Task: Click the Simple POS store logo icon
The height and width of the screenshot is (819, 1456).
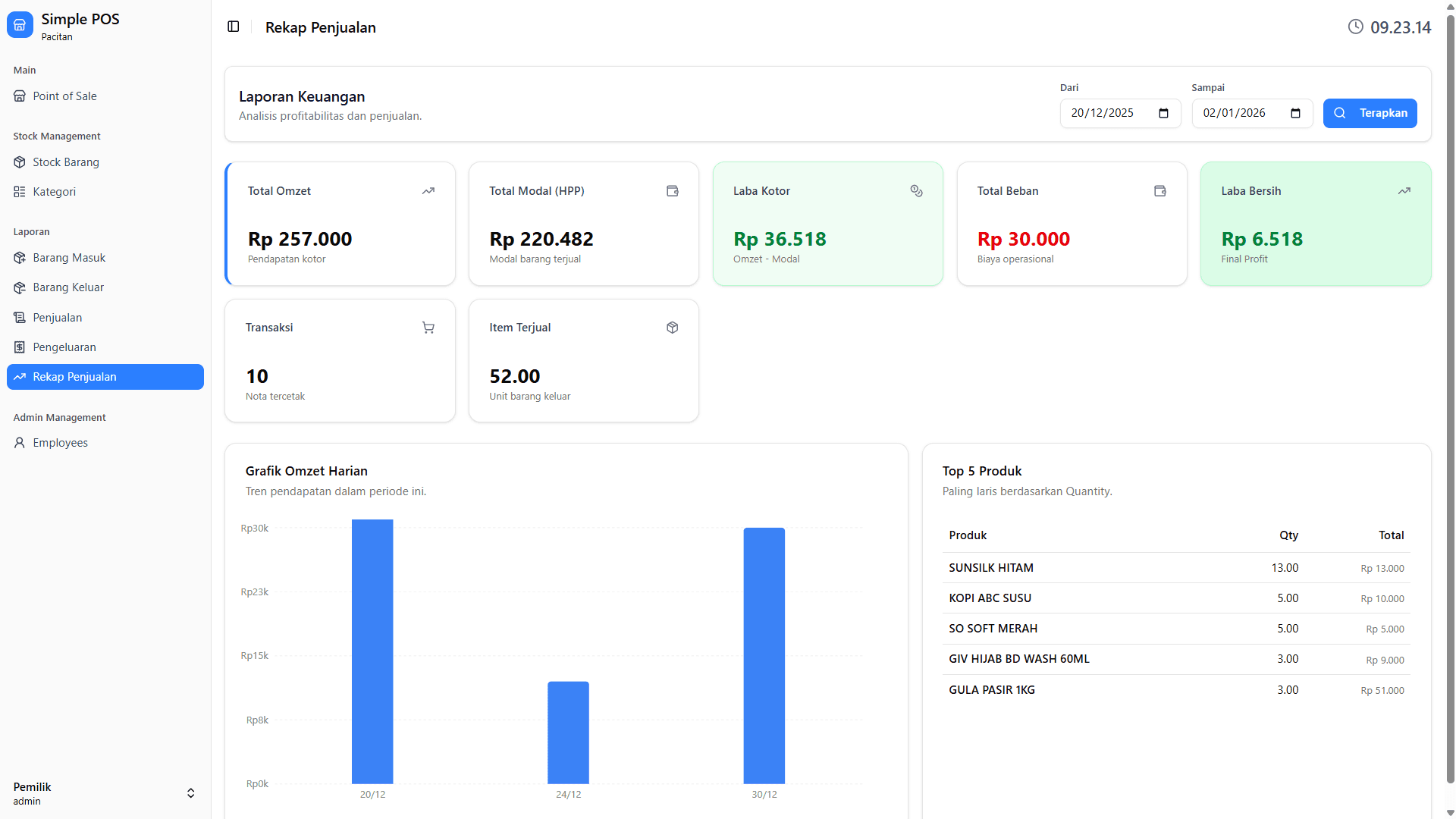Action: [20, 25]
